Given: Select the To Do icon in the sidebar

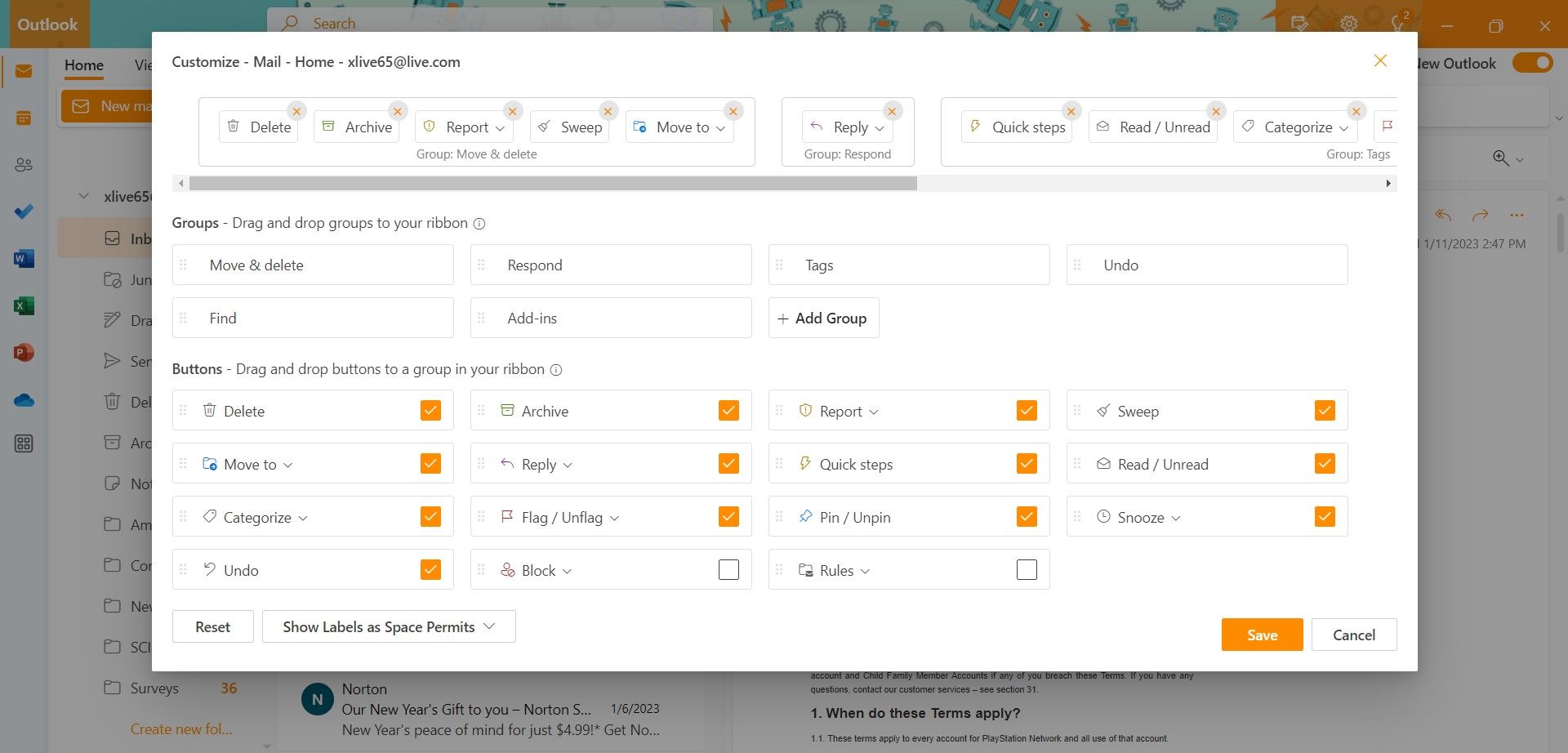Looking at the screenshot, I should [x=23, y=211].
